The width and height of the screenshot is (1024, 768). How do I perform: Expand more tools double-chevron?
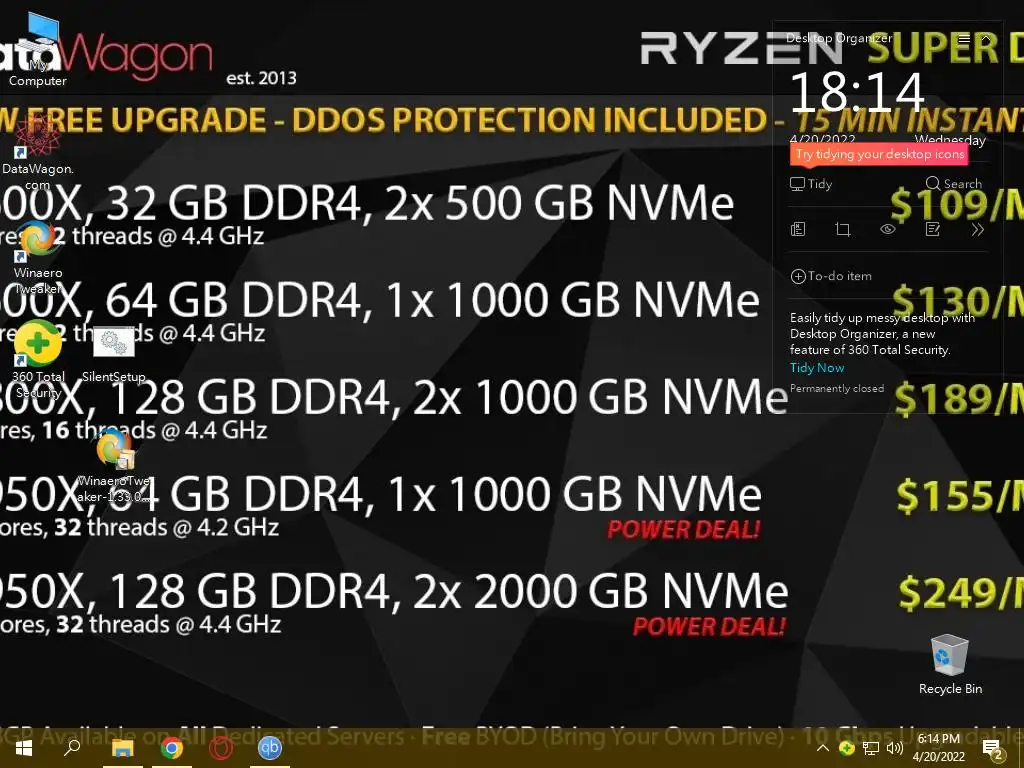978,229
